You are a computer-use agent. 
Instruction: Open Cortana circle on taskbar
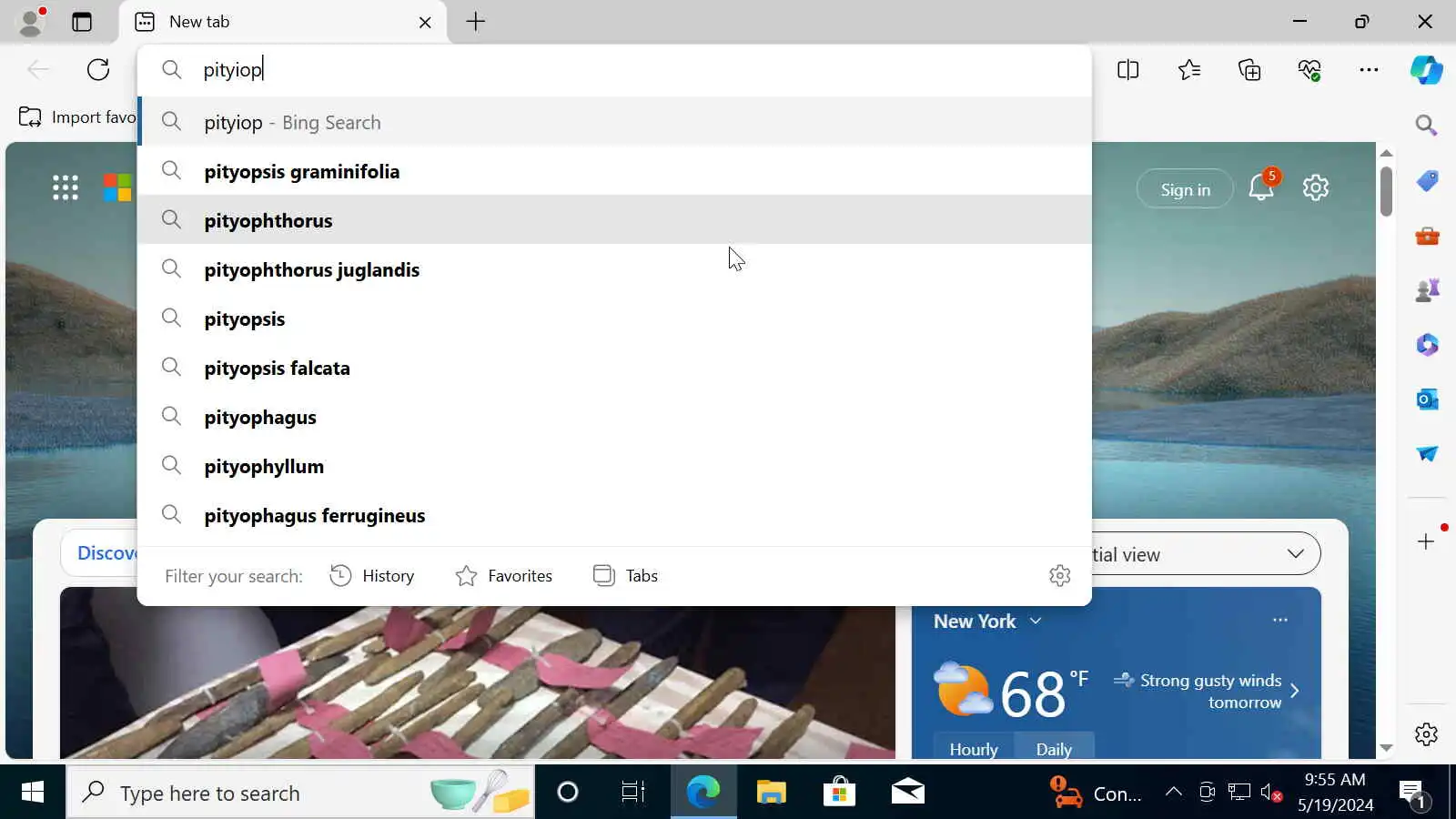[x=567, y=793]
